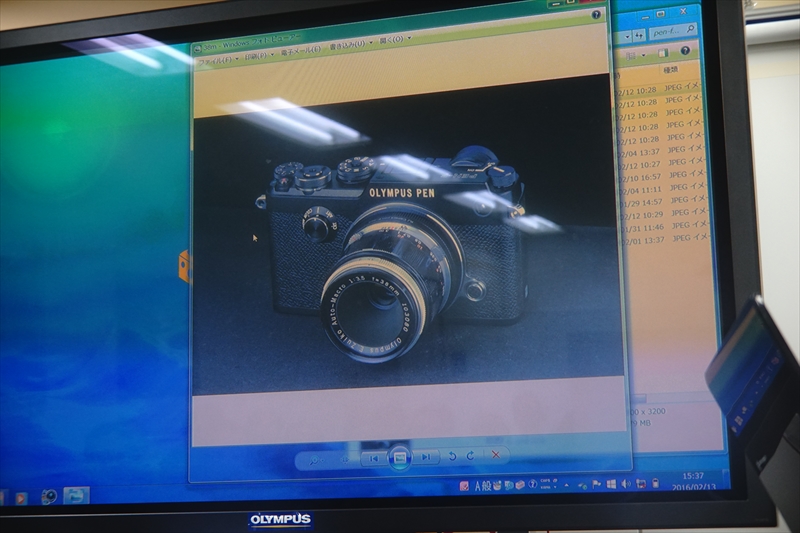Click the battery power tray icon

click(x=656, y=483)
